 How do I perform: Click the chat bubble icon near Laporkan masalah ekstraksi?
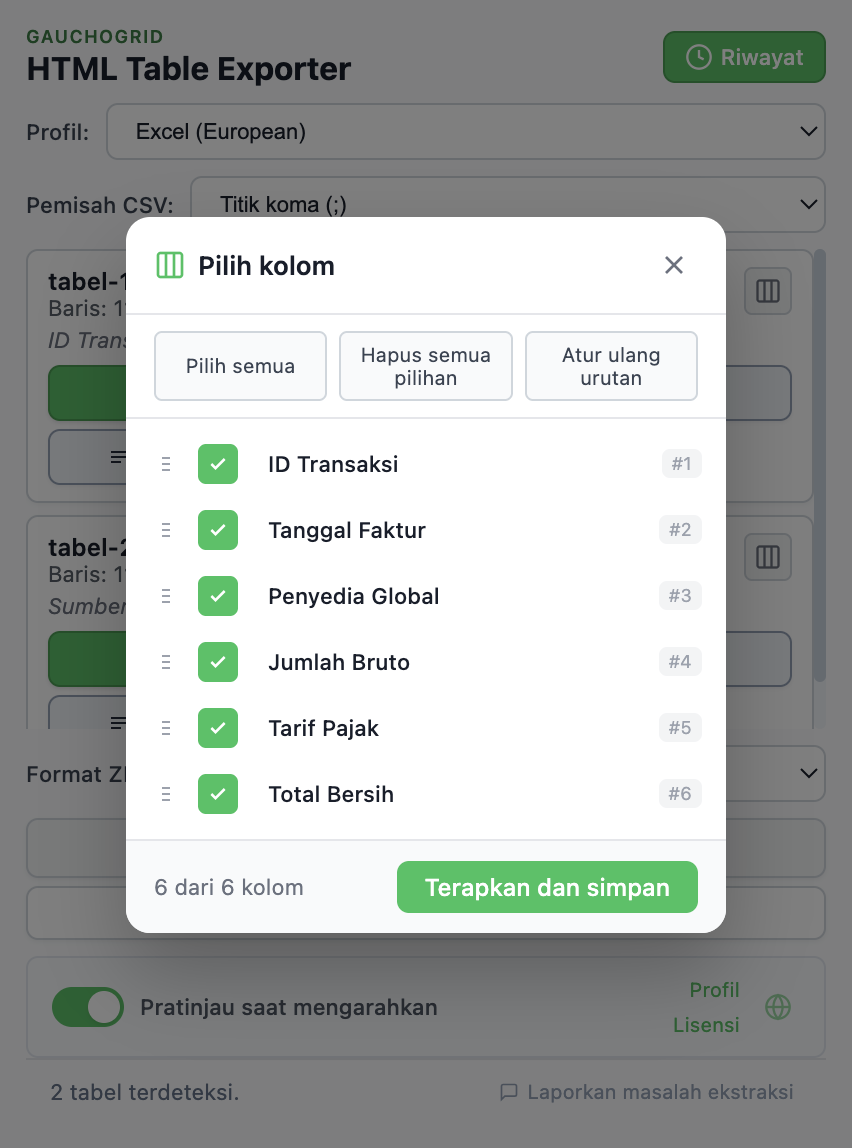[512, 1092]
